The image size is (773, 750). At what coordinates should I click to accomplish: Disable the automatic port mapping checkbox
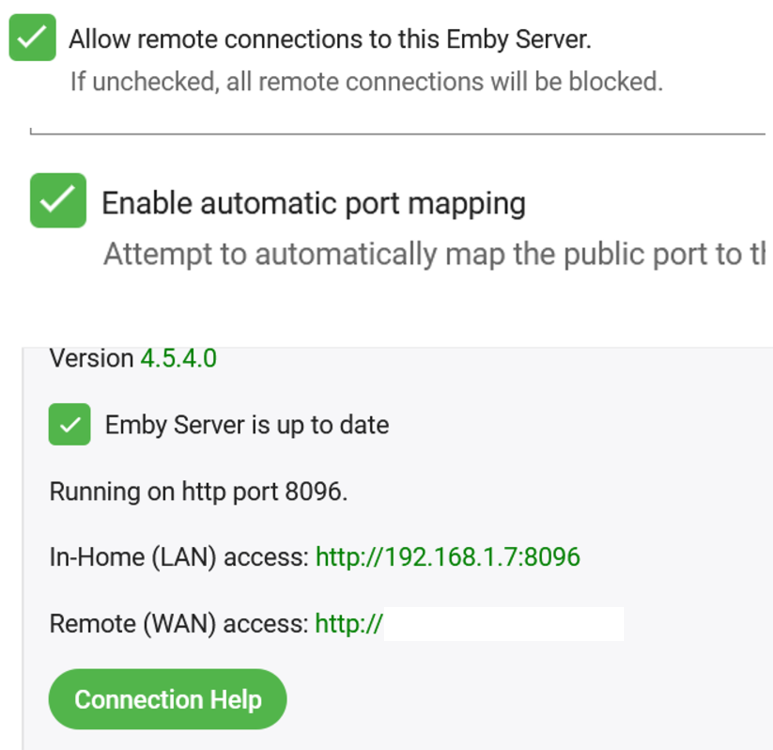pyautogui.click(x=58, y=200)
